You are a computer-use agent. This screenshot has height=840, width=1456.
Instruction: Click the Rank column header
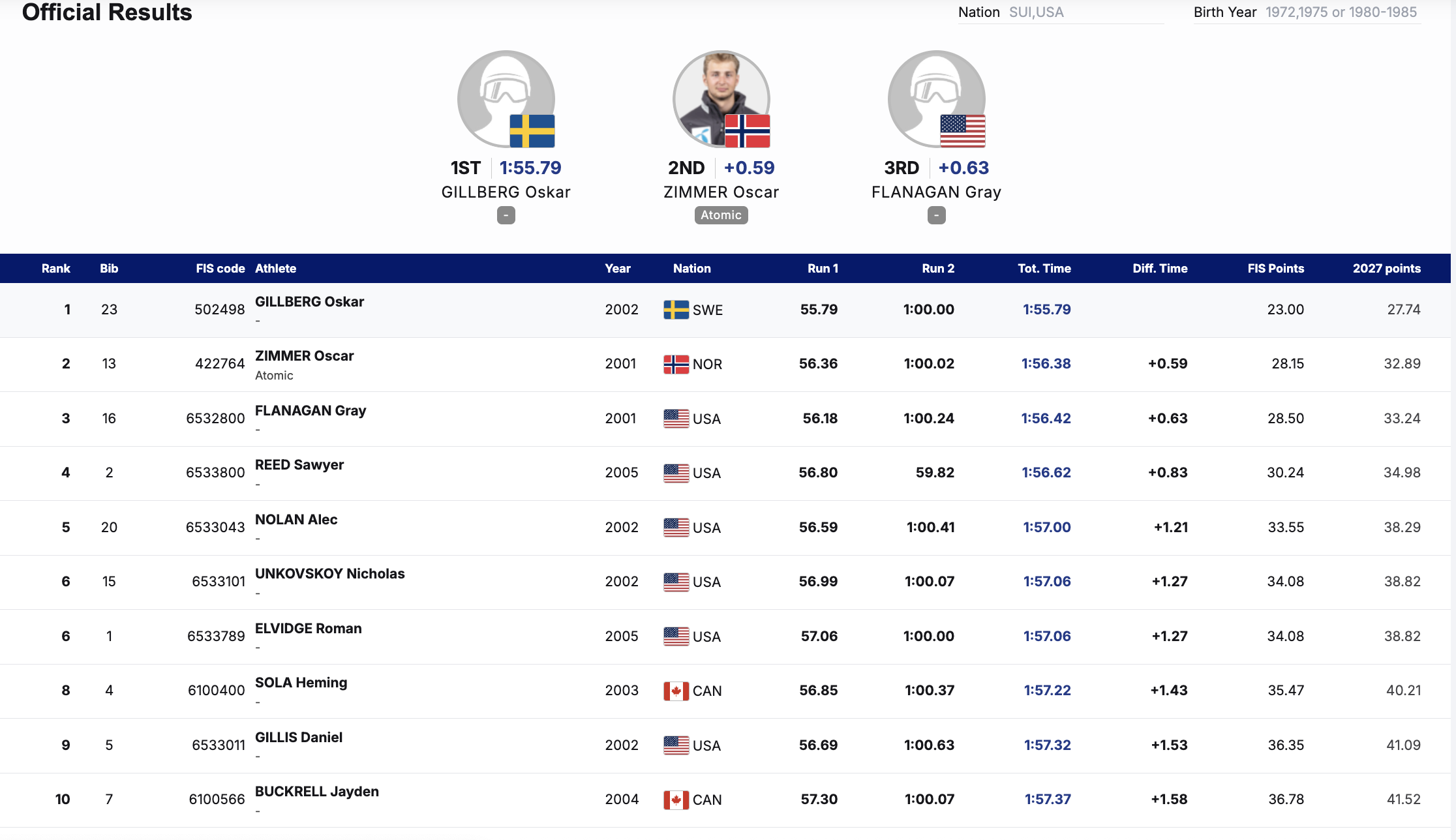56,269
